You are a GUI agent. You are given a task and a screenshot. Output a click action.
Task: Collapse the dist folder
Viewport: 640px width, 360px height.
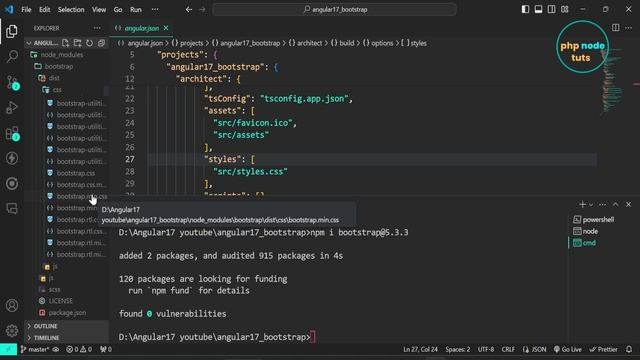(x=54, y=78)
